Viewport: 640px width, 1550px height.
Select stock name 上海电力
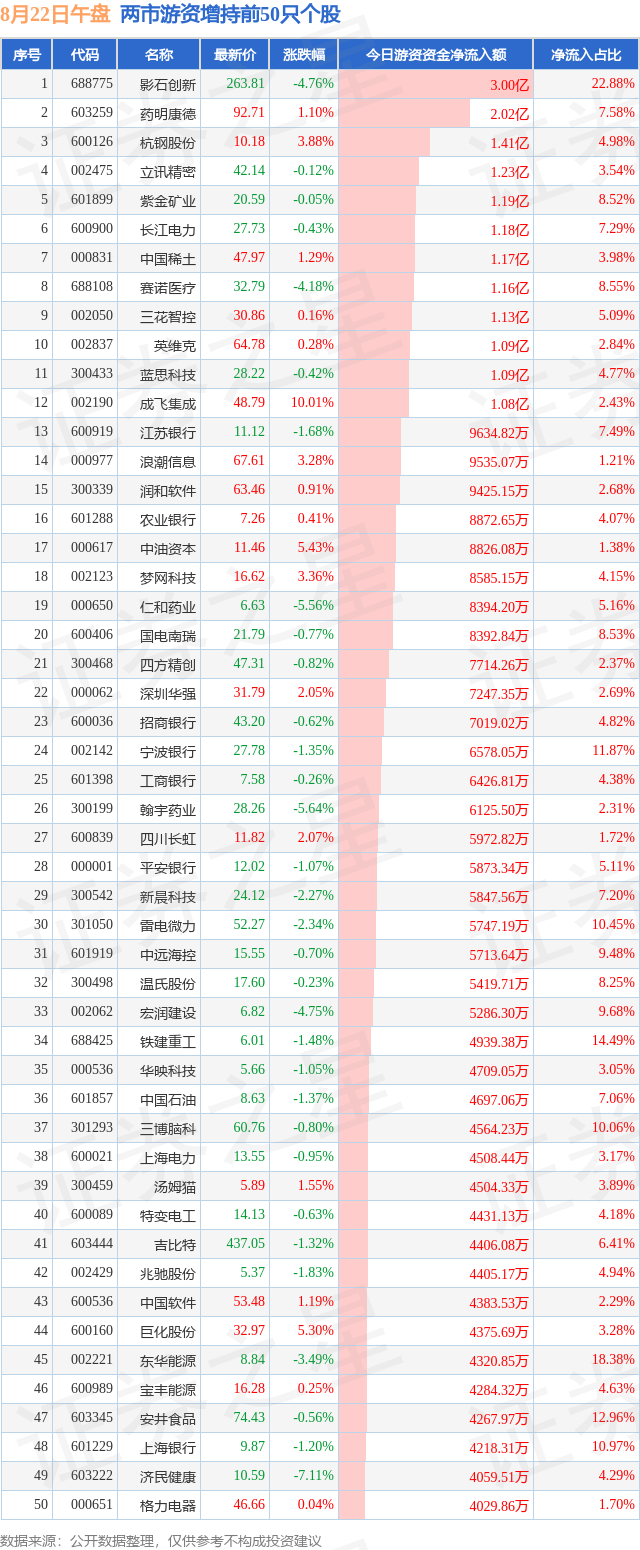[x=168, y=1158]
